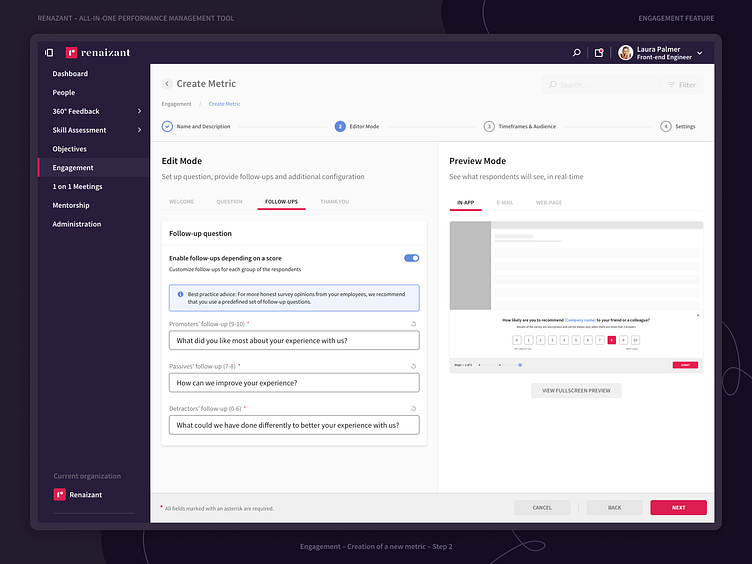Reset the Promoters' follow-up field

point(414,324)
